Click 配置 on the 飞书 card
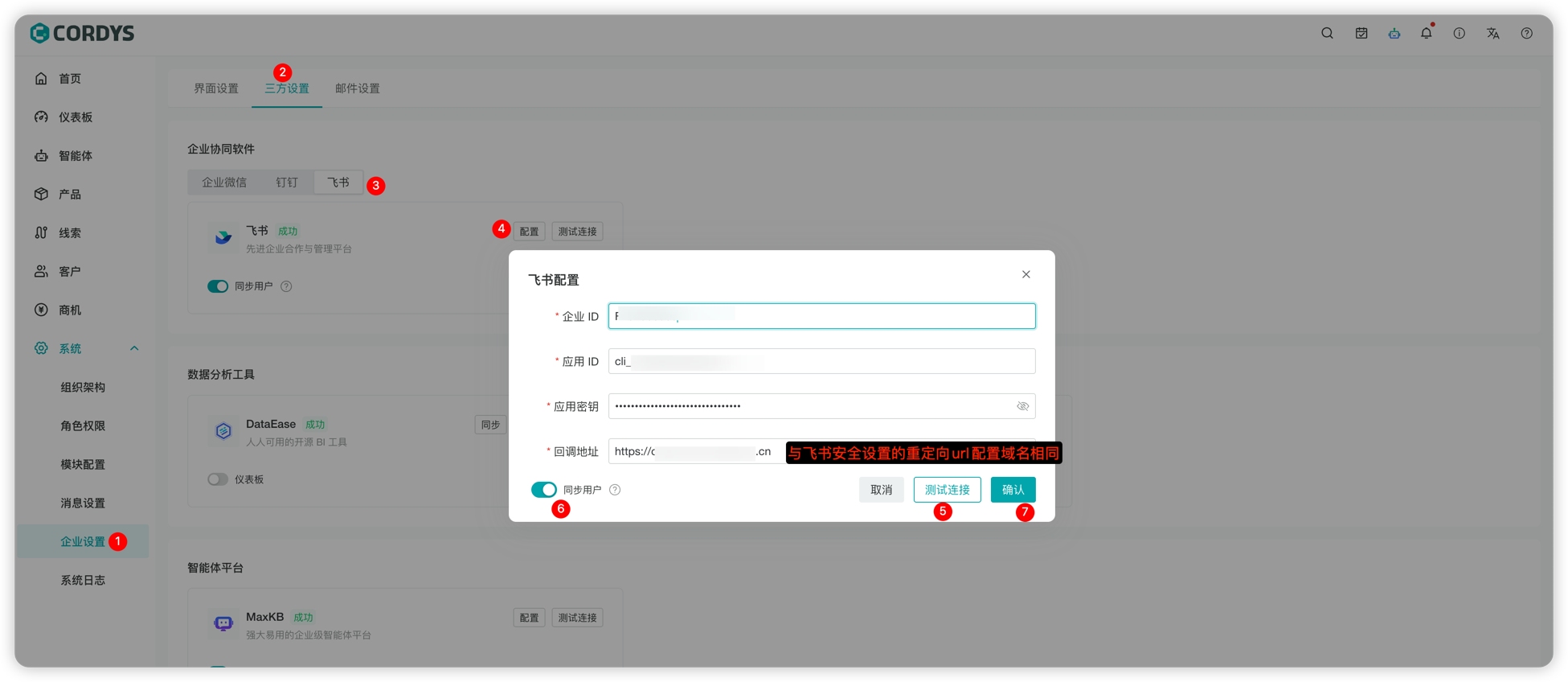The width and height of the screenshot is (1568, 682). point(529,232)
